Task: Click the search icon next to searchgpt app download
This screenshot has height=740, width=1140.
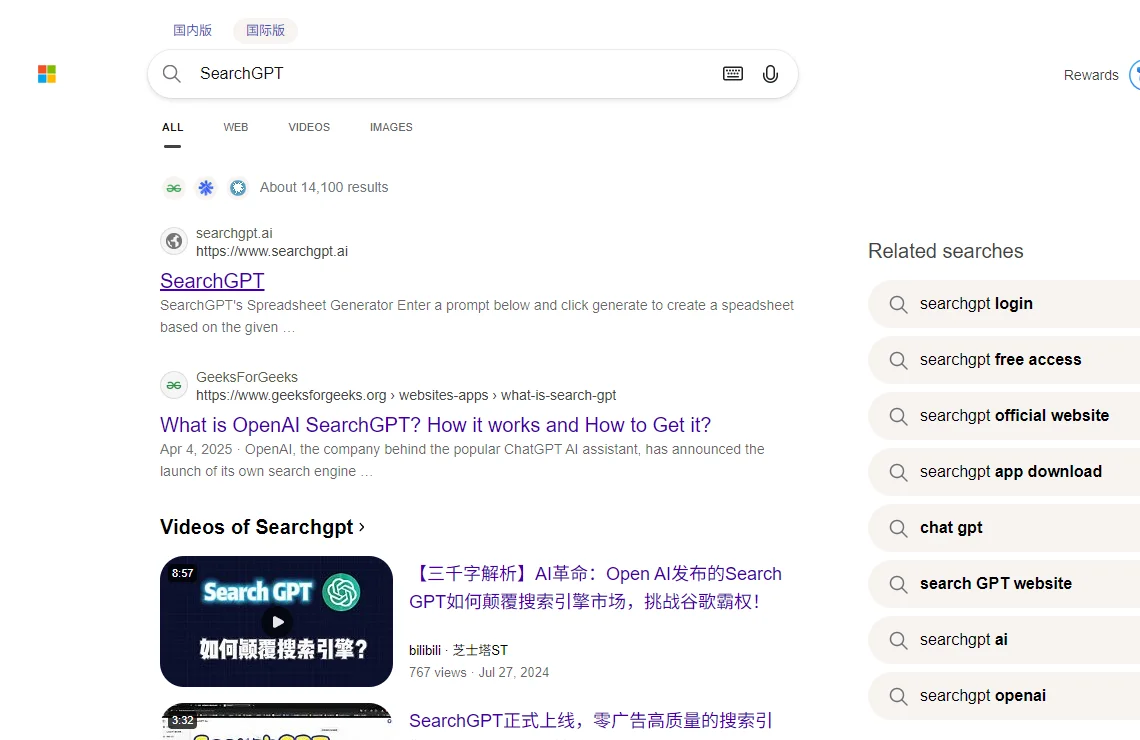Action: point(899,472)
